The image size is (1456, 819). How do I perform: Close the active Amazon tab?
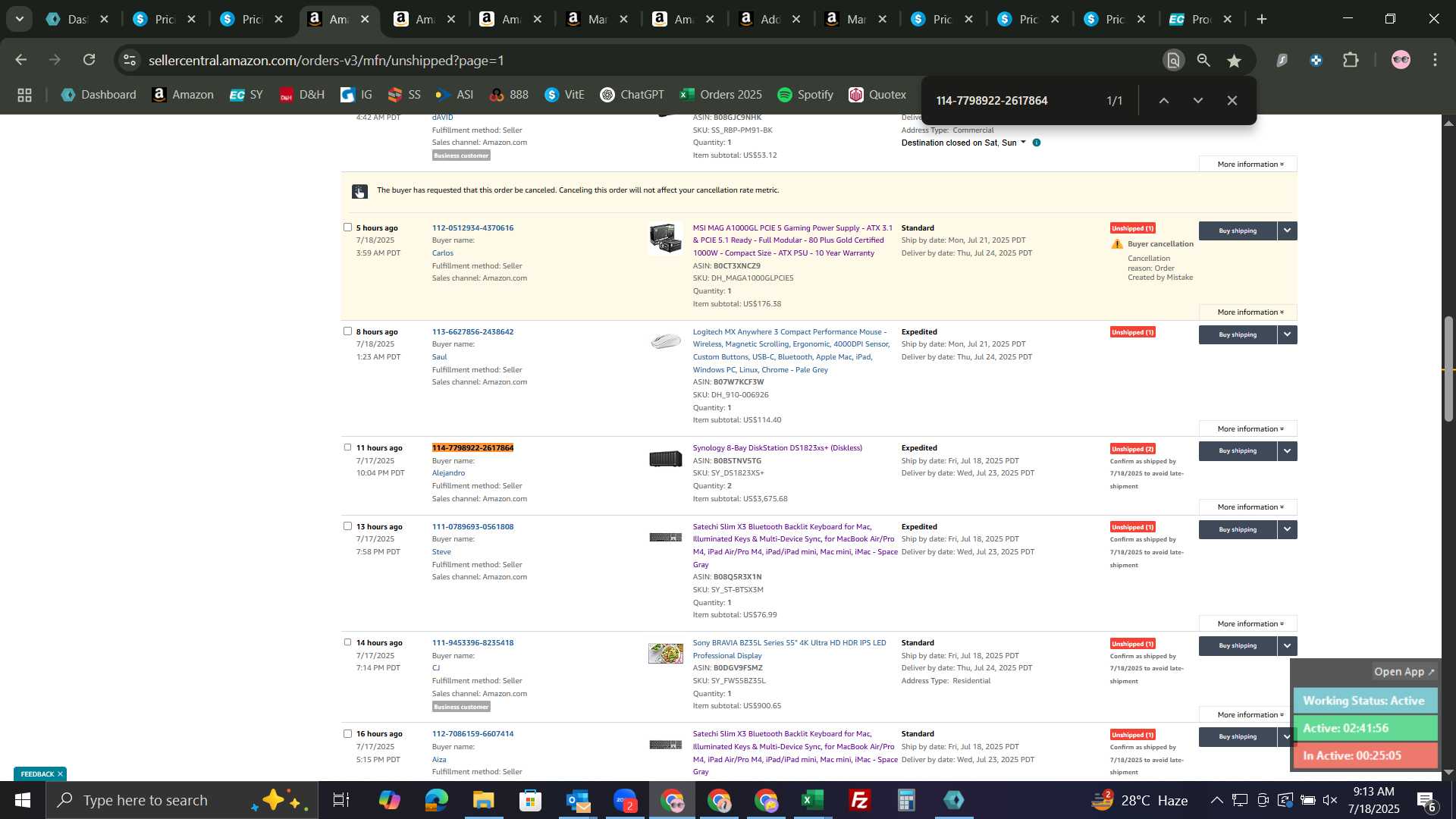click(365, 19)
